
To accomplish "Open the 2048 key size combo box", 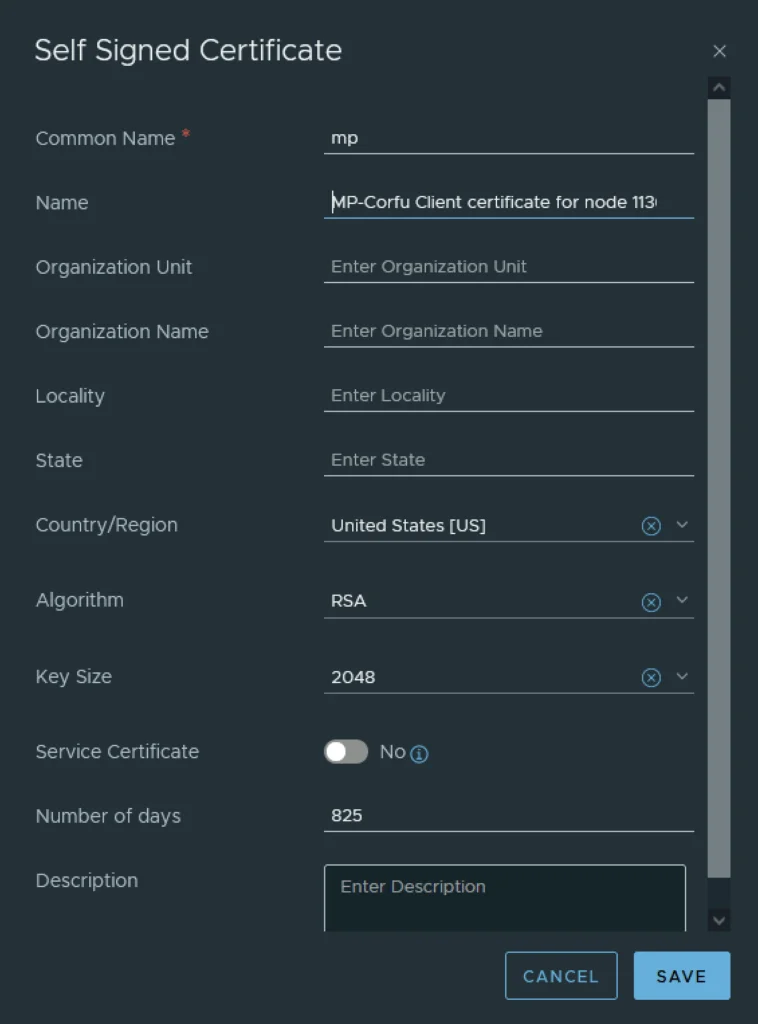I will (x=509, y=677).
